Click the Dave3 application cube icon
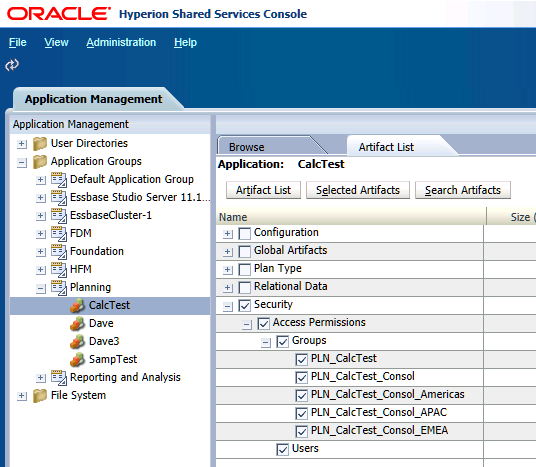 (x=77, y=342)
